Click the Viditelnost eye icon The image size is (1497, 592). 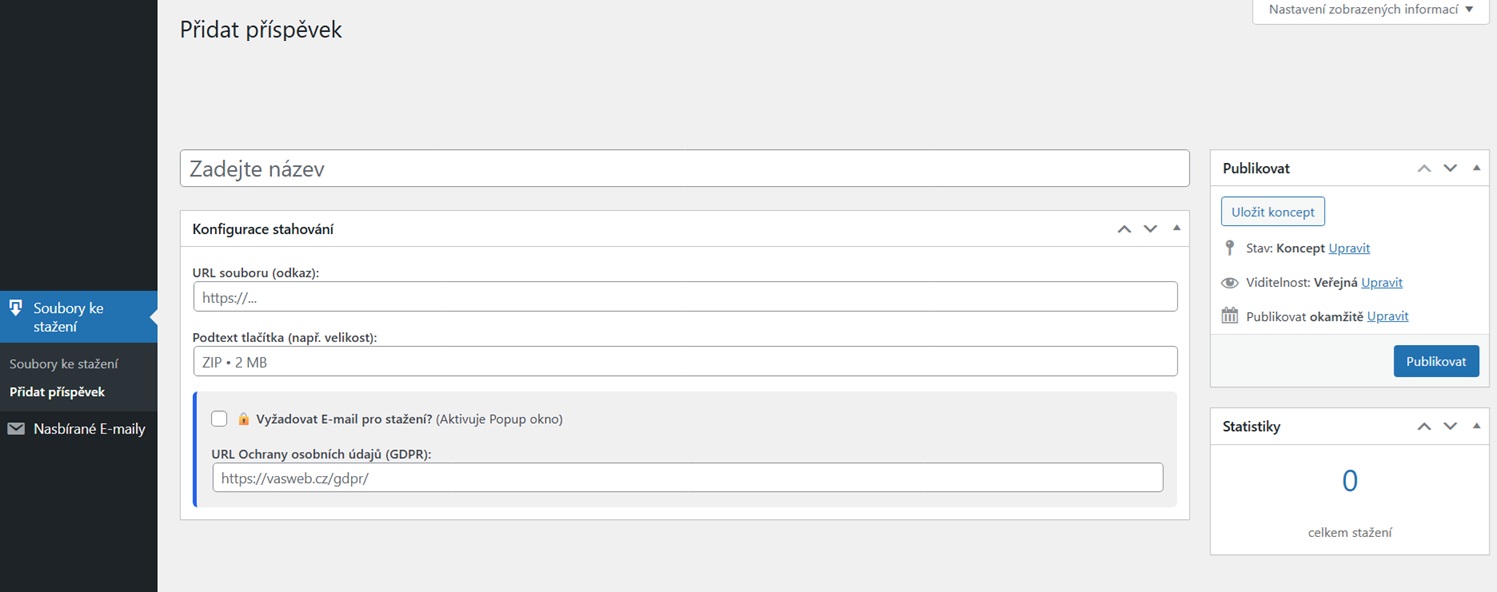point(1230,283)
